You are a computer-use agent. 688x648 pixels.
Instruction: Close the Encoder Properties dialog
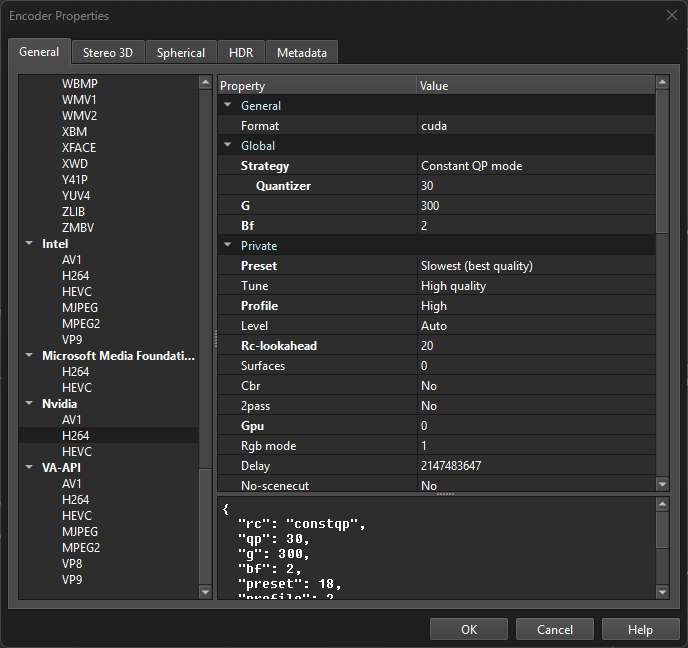(x=671, y=15)
